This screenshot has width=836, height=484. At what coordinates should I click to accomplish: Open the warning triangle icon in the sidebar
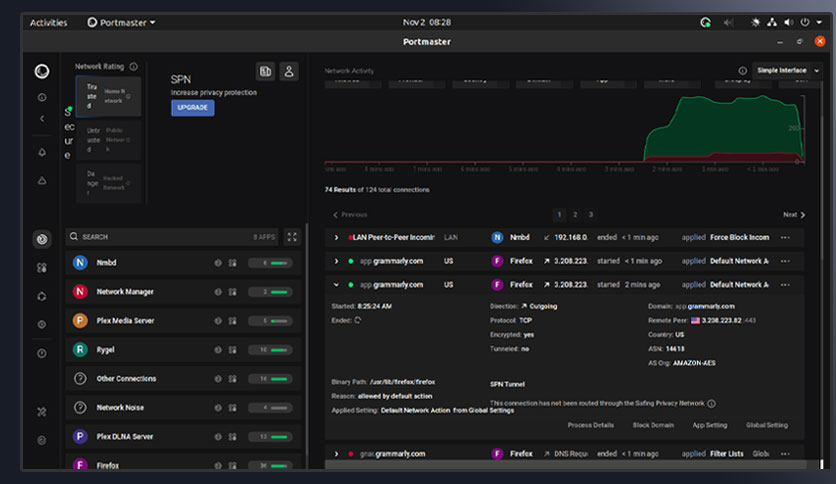[42, 181]
